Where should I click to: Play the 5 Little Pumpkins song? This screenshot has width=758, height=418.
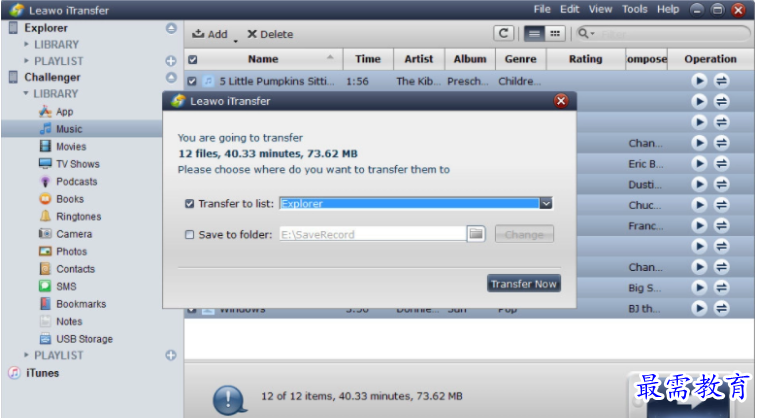pyautogui.click(x=699, y=81)
